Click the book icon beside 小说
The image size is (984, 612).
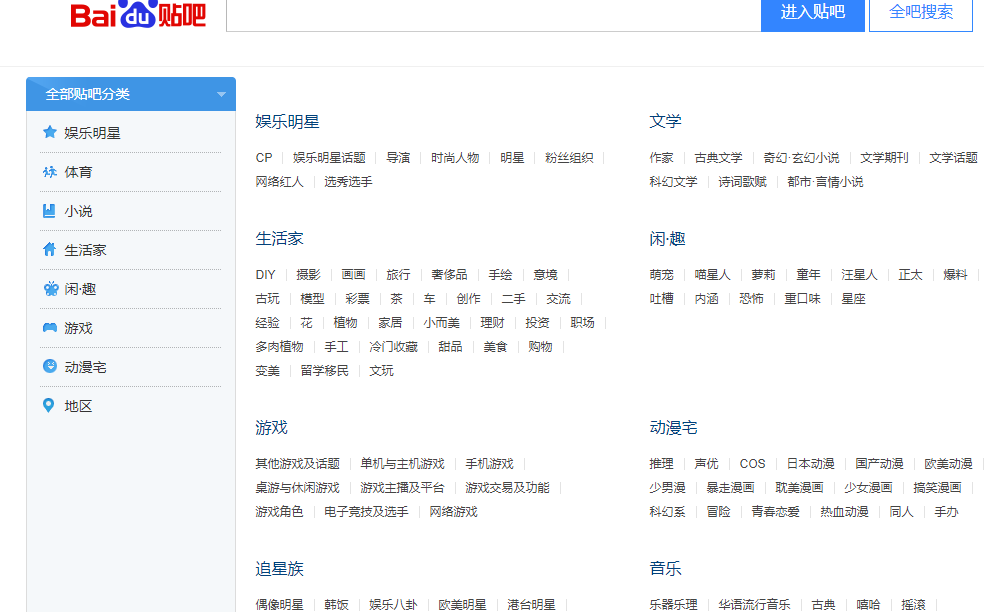point(48,211)
